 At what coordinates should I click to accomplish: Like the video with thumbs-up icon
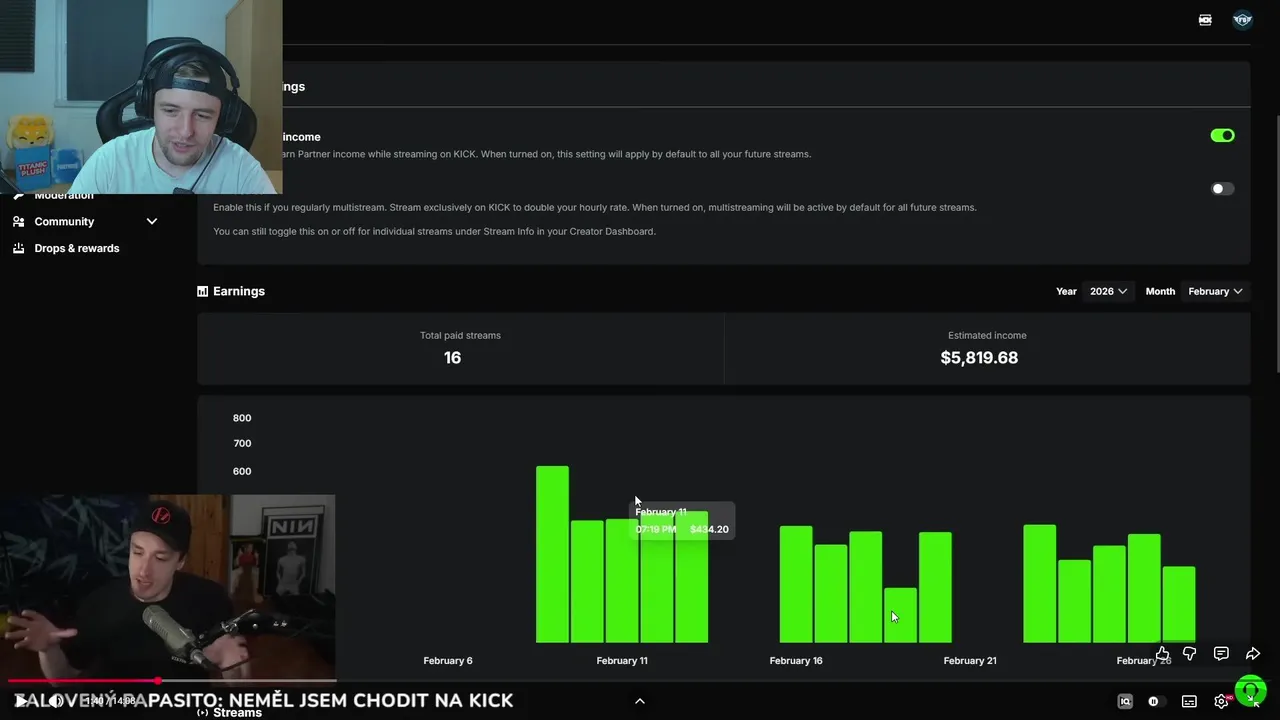(x=1162, y=653)
